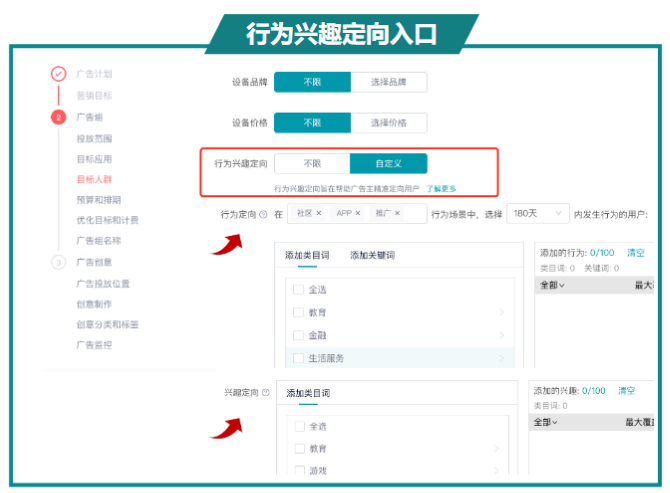Image resolution: width=670 pixels, height=493 pixels.
Task: Check 全选 in the 兴趣定向 category list
Action: pos(300,426)
